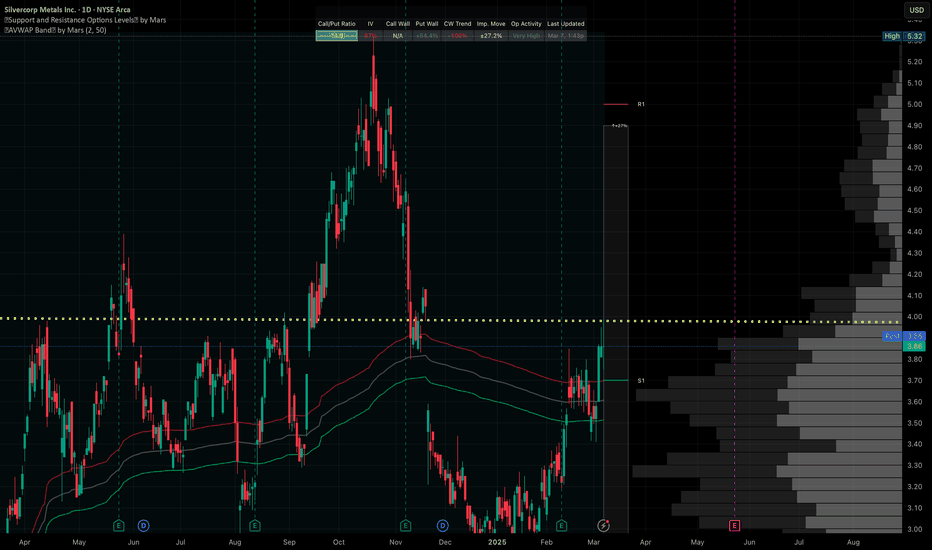932x550 pixels.
Task: Click the +27% implied move label
Action: click(x=619, y=126)
